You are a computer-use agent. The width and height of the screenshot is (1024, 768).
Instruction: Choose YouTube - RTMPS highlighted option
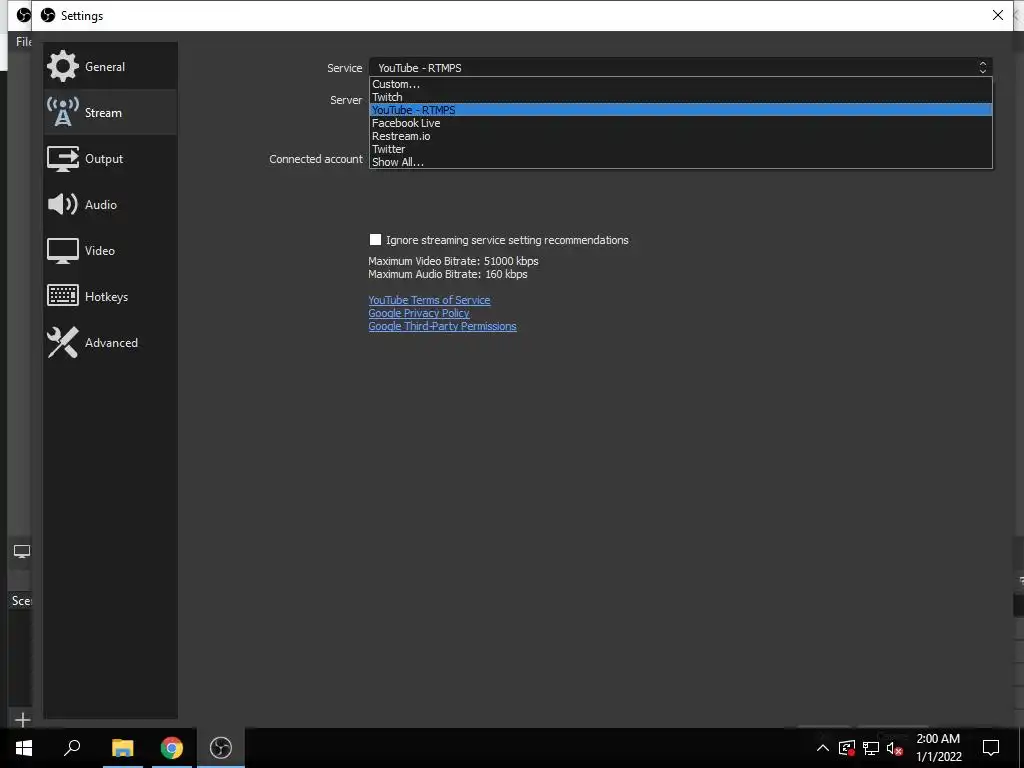click(680, 110)
